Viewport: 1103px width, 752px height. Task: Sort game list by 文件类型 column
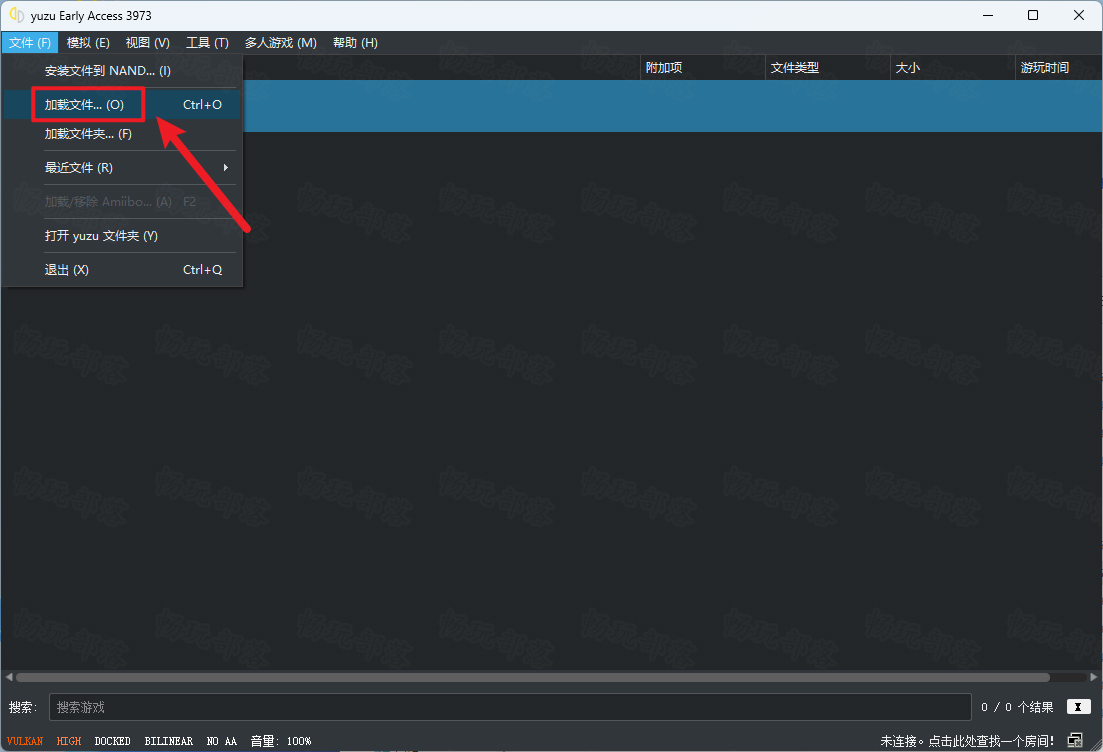click(x=827, y=68)
